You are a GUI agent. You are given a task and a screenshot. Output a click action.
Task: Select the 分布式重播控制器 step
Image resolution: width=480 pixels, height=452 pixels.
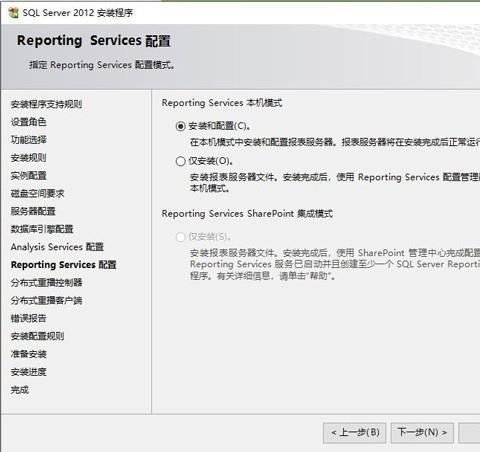pyautogui.click(x=46, y=283)
